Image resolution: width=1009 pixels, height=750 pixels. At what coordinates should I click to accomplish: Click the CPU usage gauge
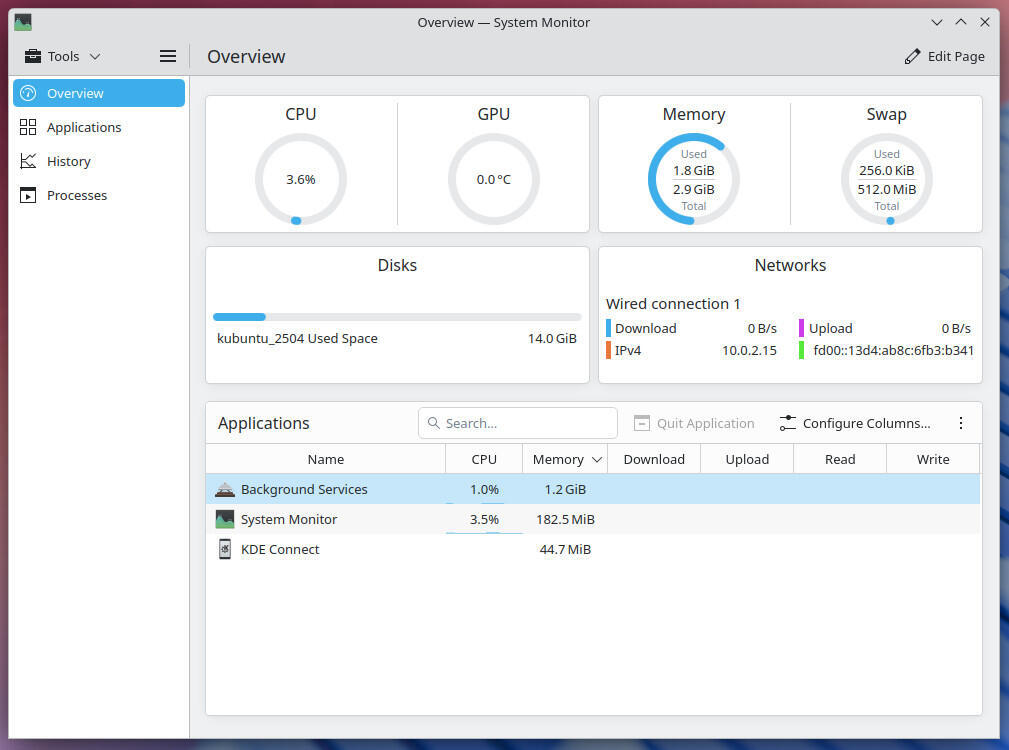click(x=301, y=179)
